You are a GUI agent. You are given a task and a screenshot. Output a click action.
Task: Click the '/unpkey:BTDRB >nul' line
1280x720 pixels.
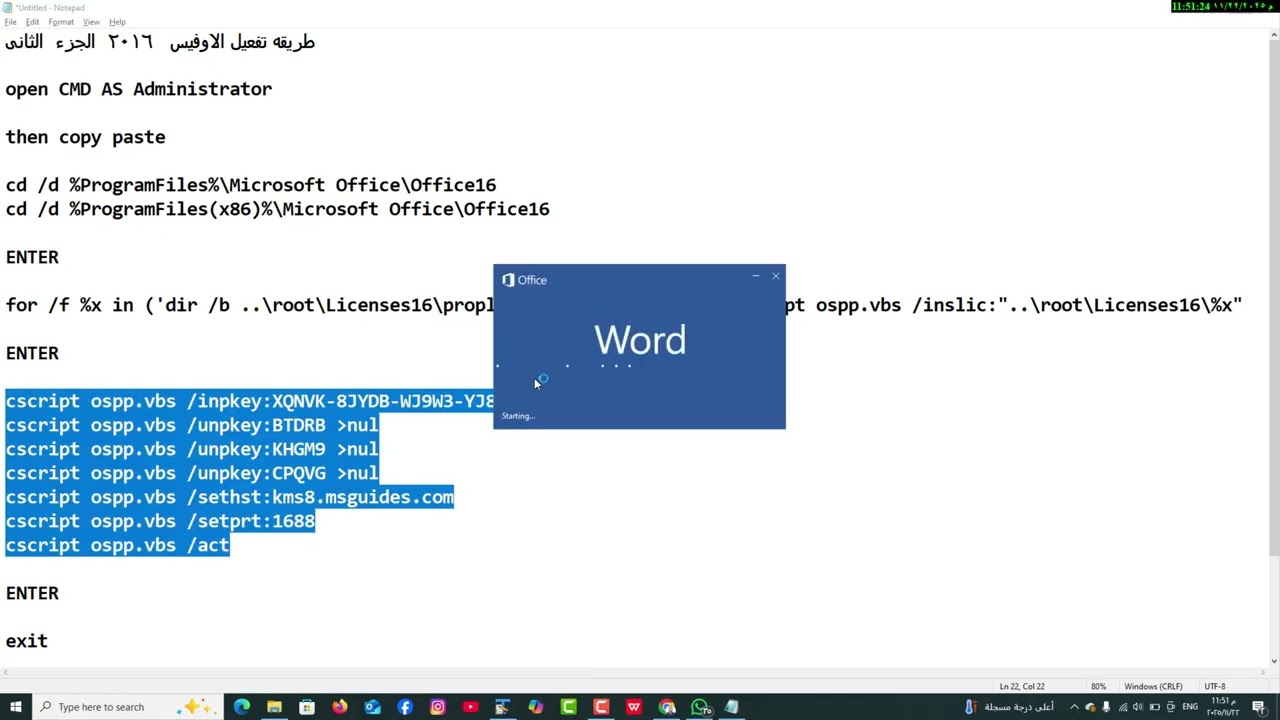(x=192, y=425)
